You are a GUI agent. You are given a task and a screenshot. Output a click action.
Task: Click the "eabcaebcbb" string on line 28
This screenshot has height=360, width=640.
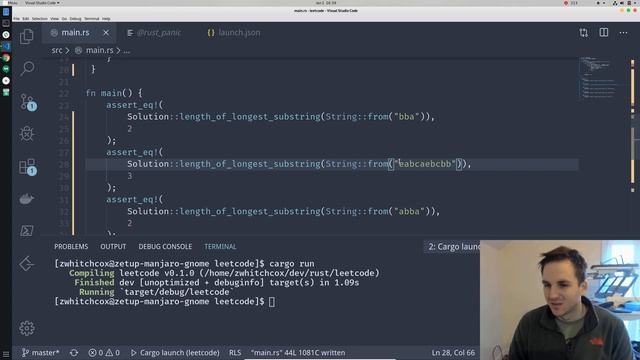pos(424,164)
